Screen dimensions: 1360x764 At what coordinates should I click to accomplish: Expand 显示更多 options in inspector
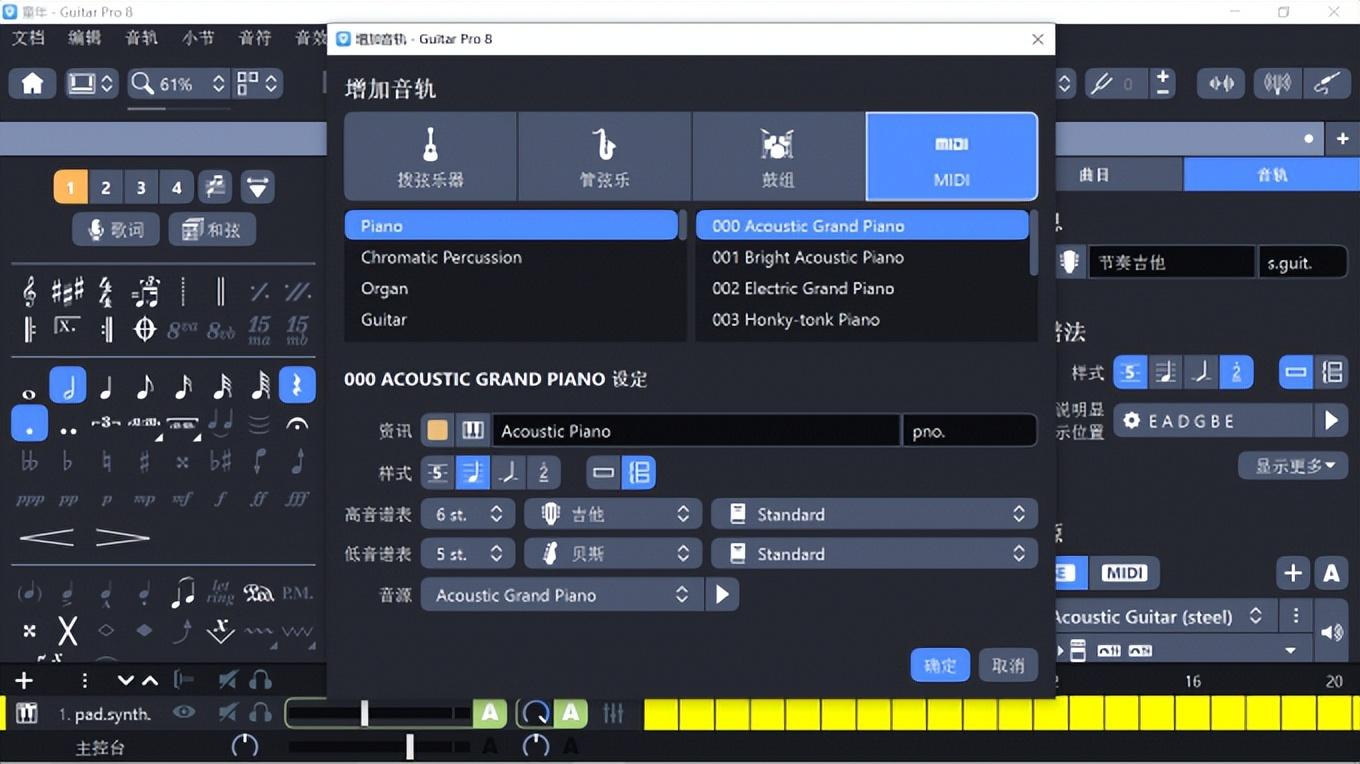pyautogui.click(x=1294, y=466)
